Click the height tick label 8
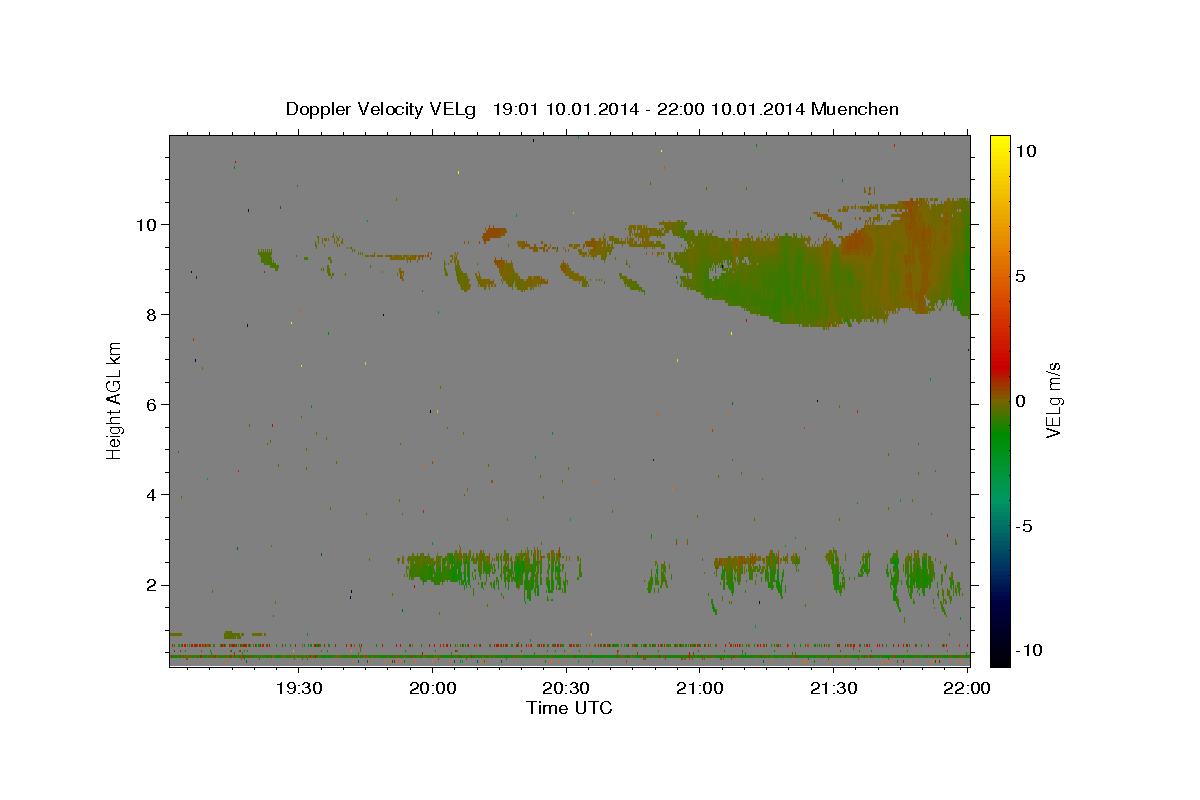1200x800 pixels. click(152, 314)
